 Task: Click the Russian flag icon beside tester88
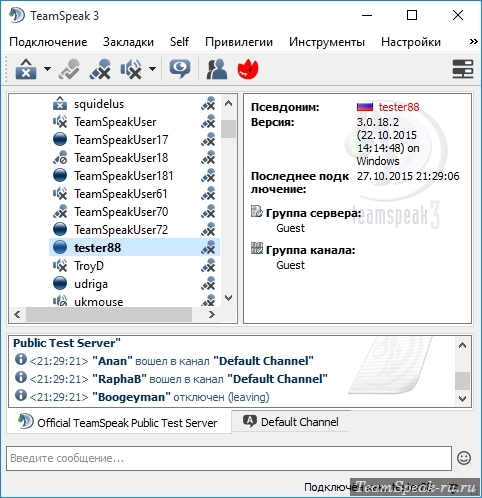coord(365,107)
